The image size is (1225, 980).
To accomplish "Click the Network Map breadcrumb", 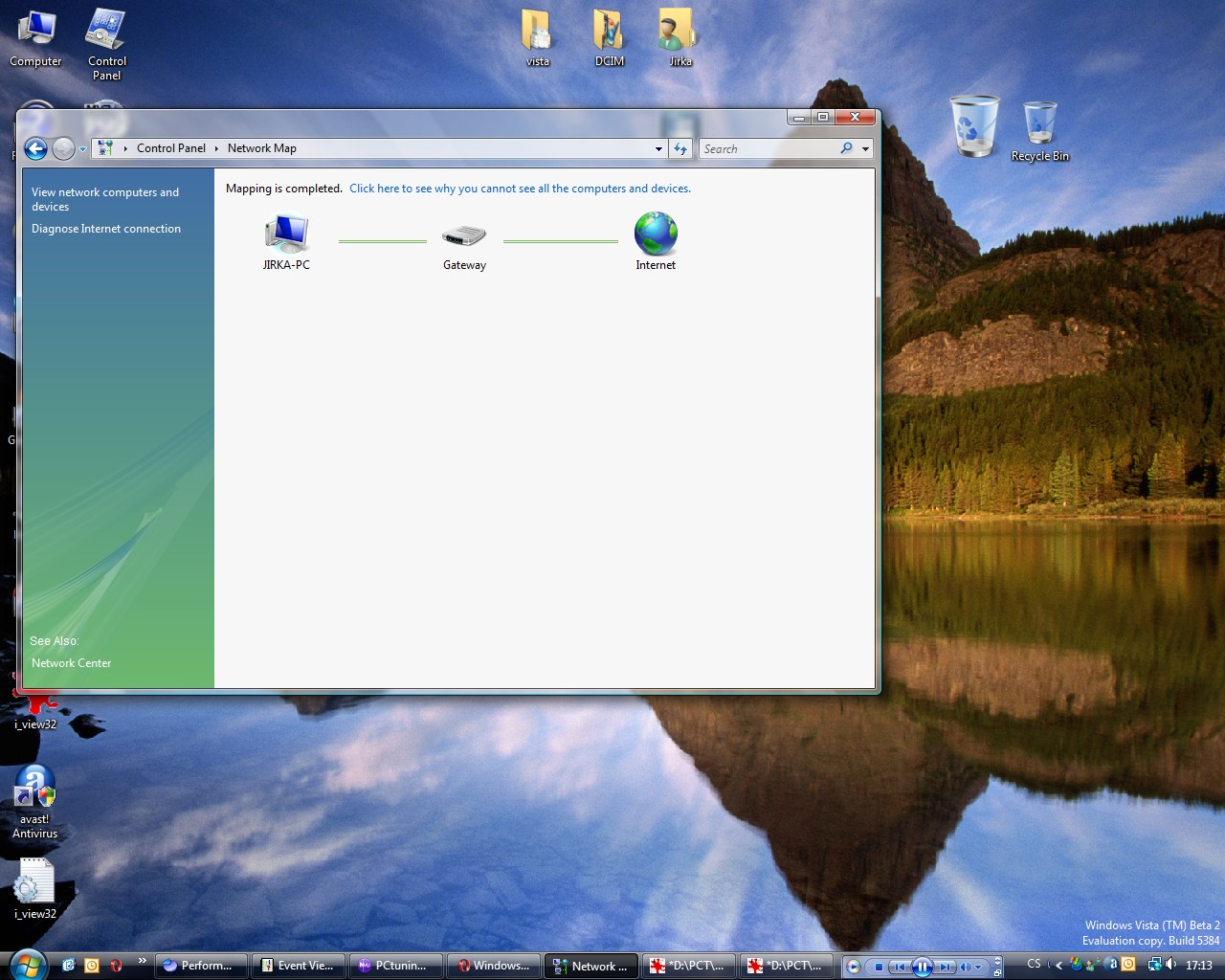I will click(x=262, y=148).
